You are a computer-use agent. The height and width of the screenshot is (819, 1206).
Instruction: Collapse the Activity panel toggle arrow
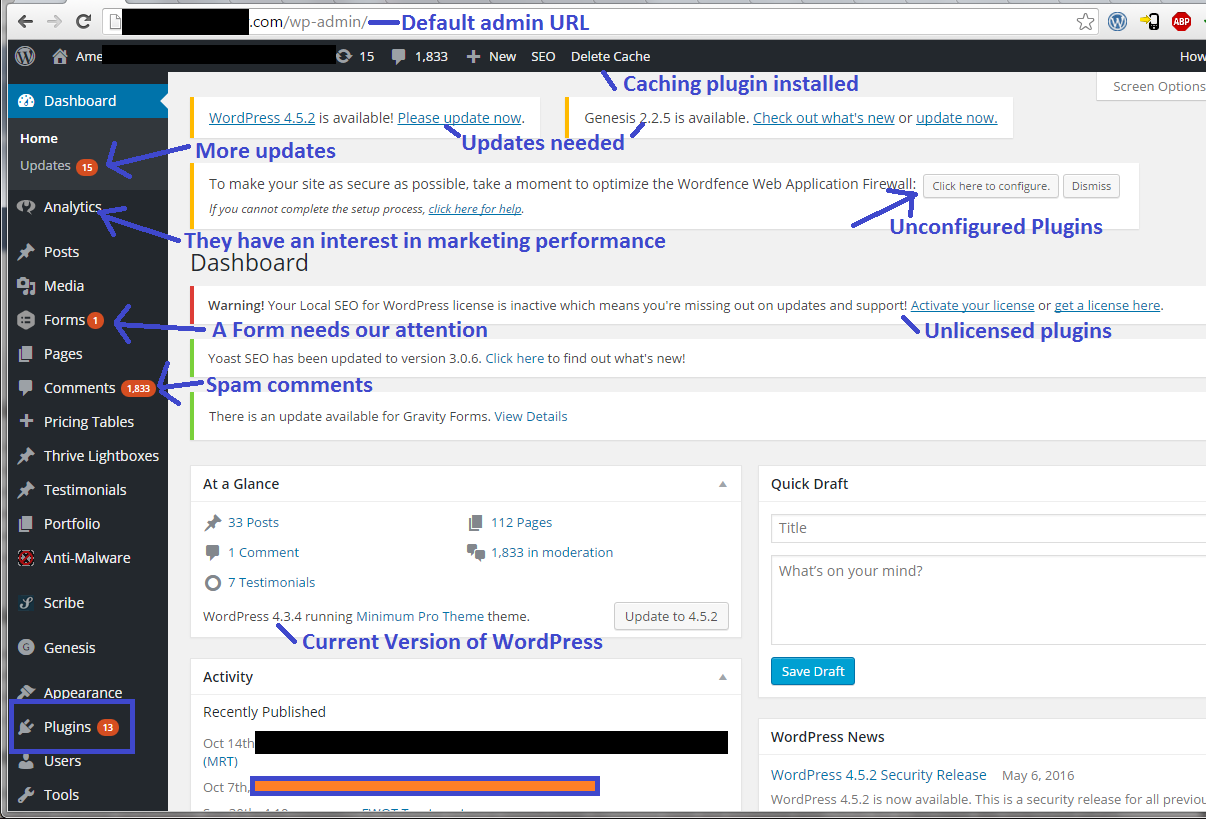(x=722, y=677)
